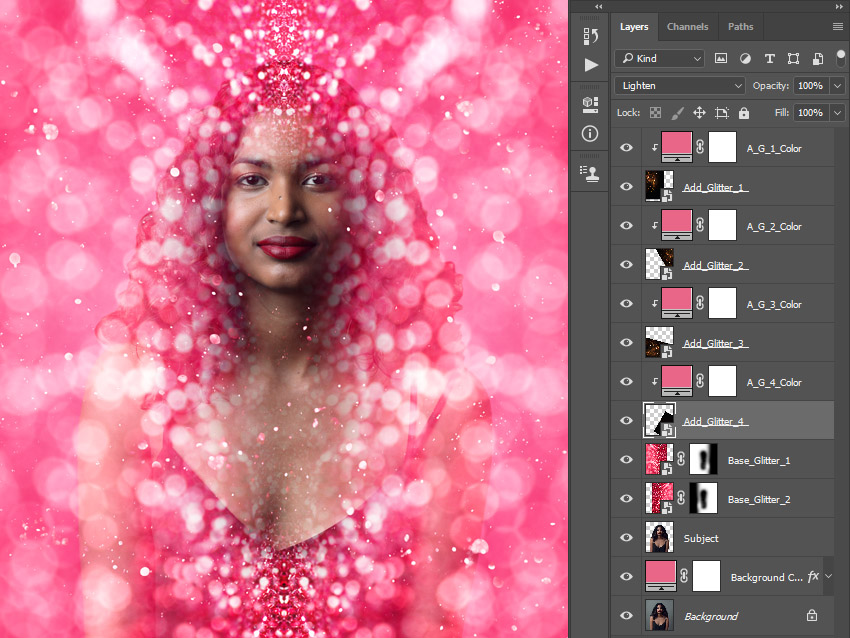Switch to the Paths tab
Image resolution: width=850 pixels, height=638 pixels.
pyautogui.click(x=740, y=27)
